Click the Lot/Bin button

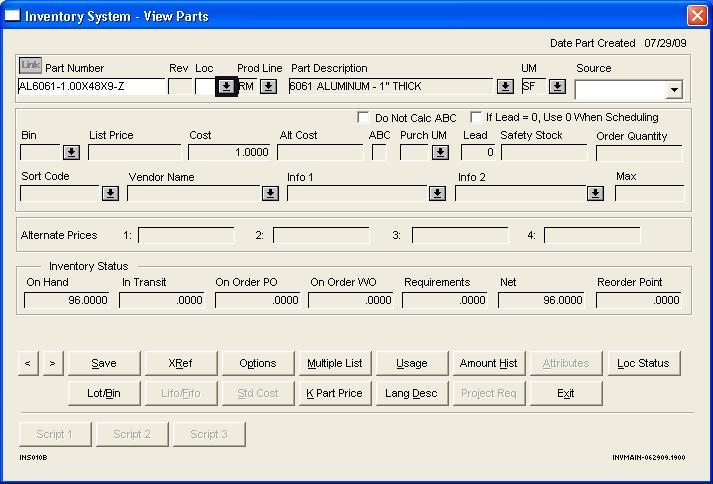104,393
